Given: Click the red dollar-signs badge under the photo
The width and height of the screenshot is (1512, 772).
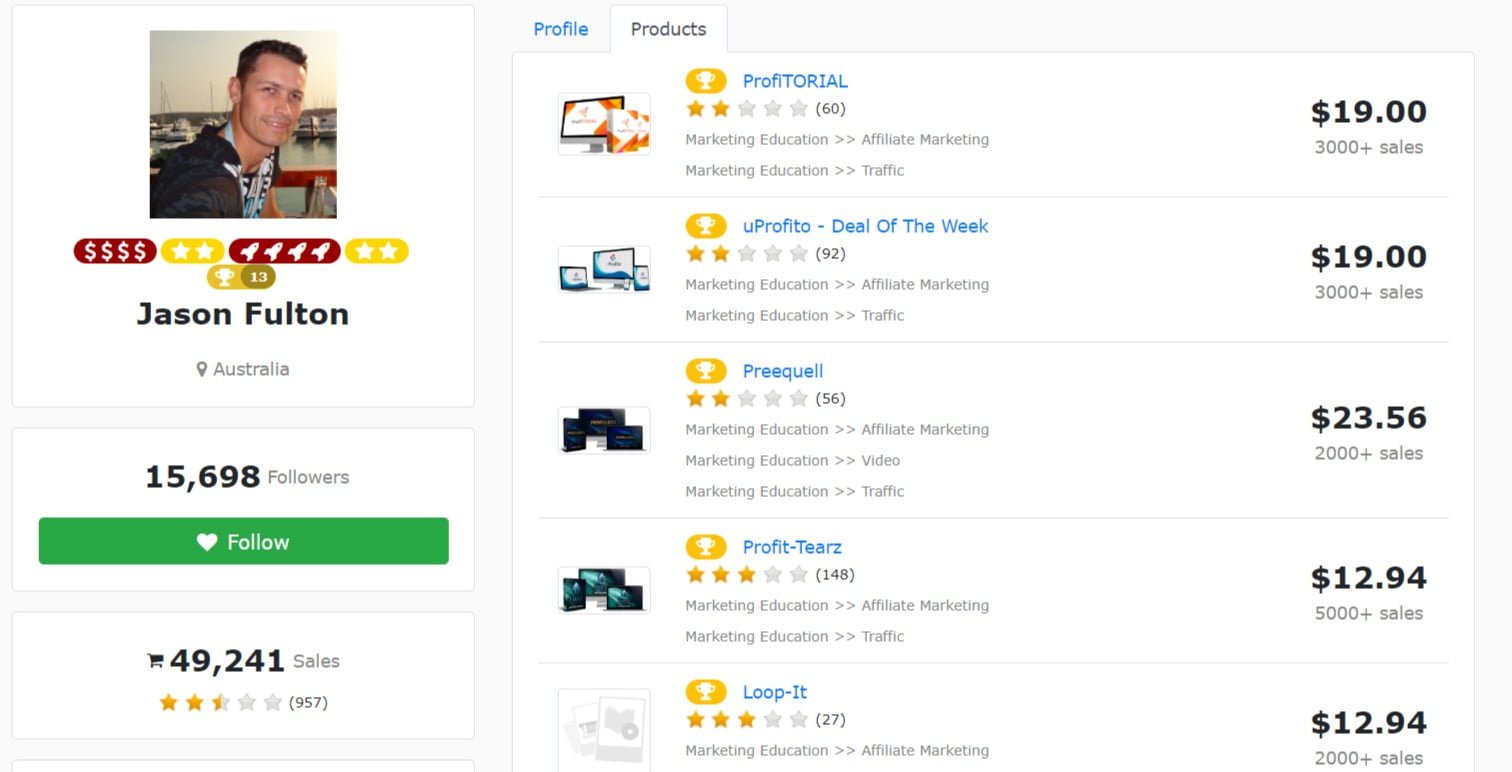Looking at the screenshot, I should click(x=115, y=251).
